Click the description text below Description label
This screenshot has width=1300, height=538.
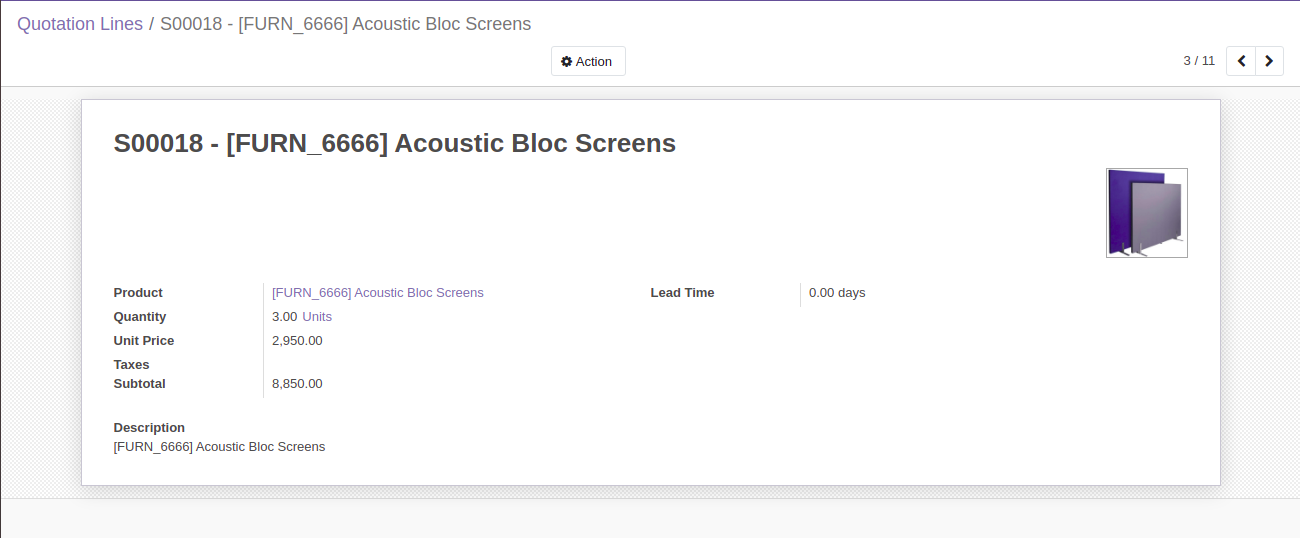[x=219, y=447]
